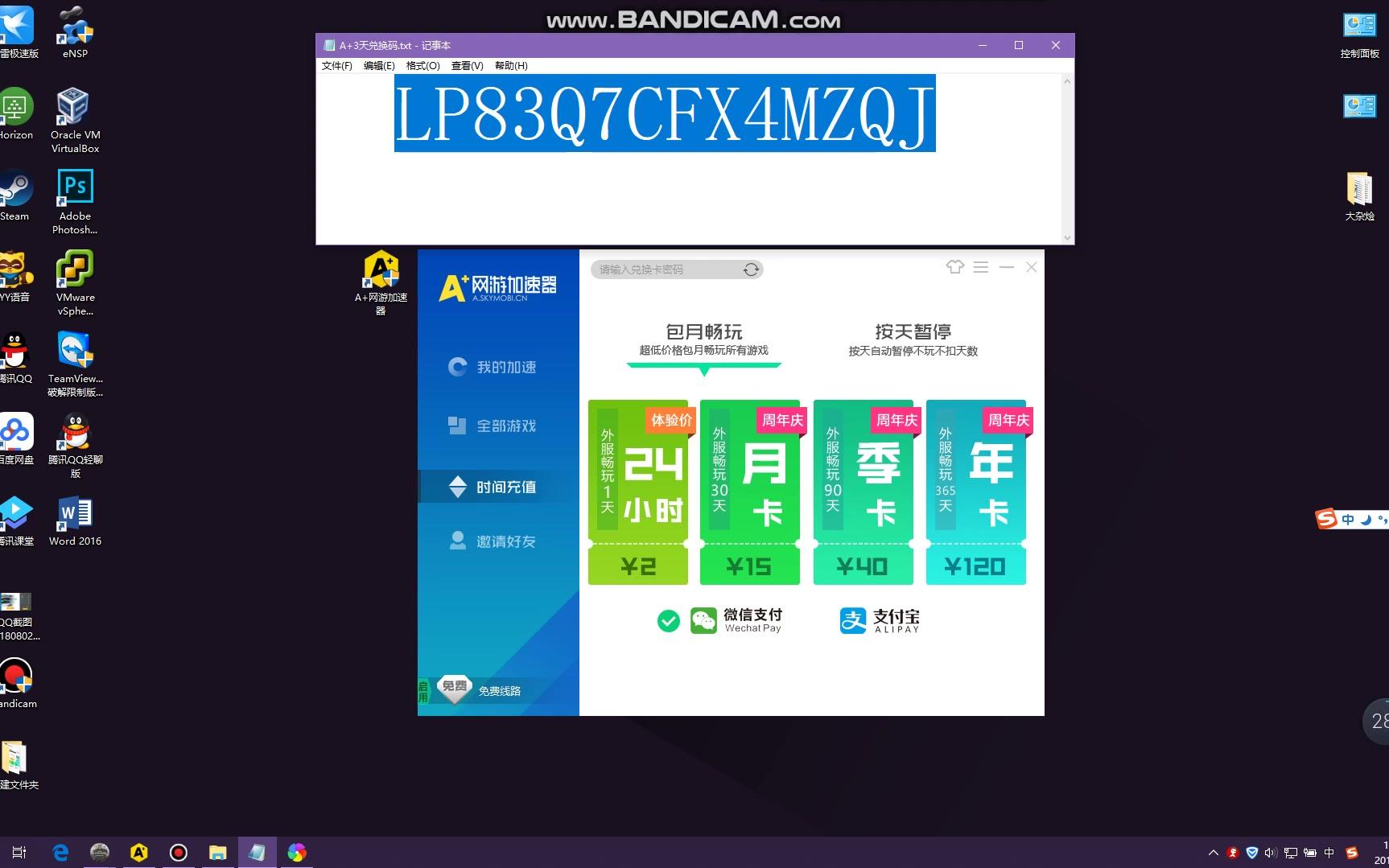This screenshot has height=868, width=1389.
Task: Click Notepad scrollbar down arrow
Action: point(1067,237)
